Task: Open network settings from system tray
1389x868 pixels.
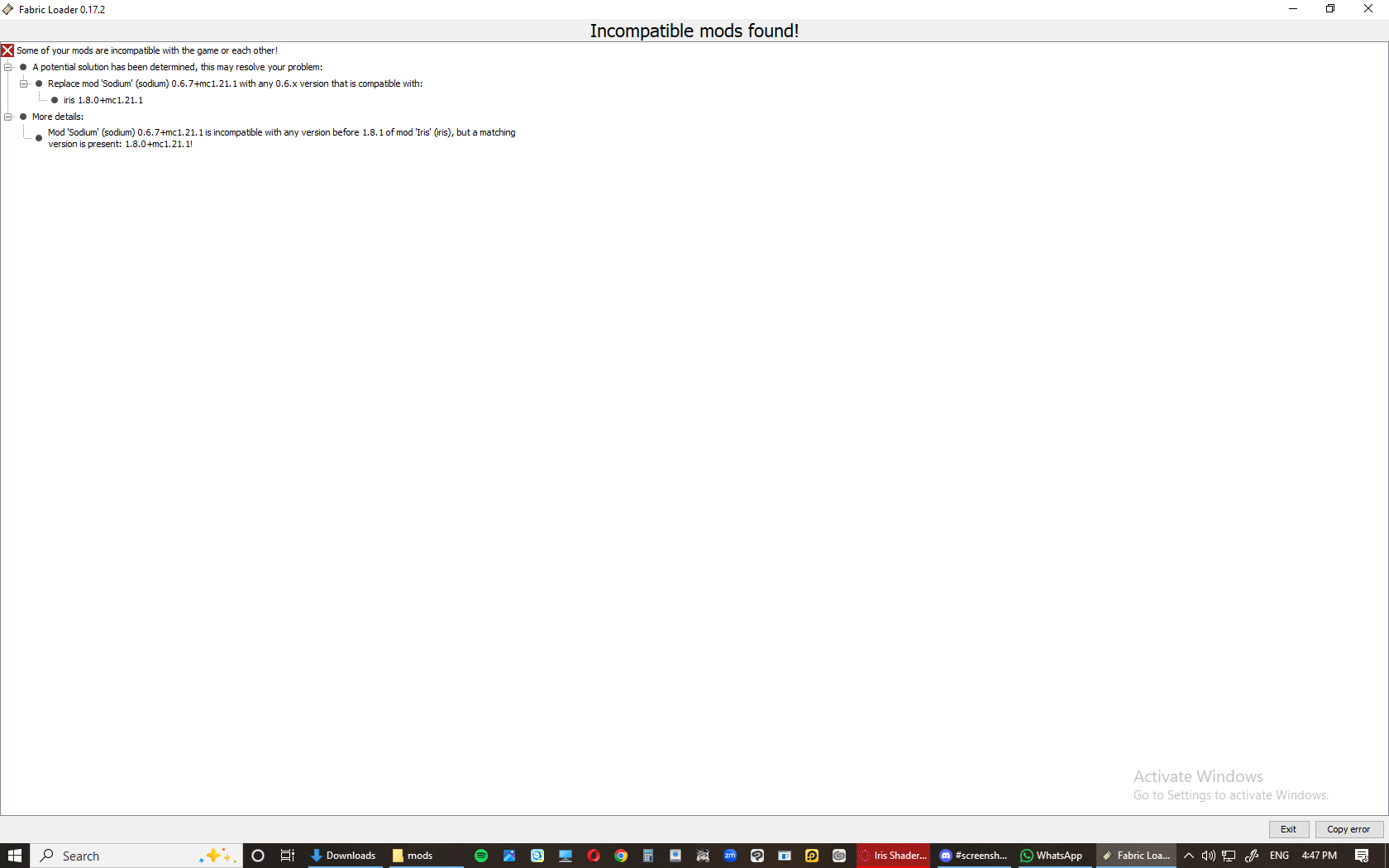Action: click(x=1229, y=856)
